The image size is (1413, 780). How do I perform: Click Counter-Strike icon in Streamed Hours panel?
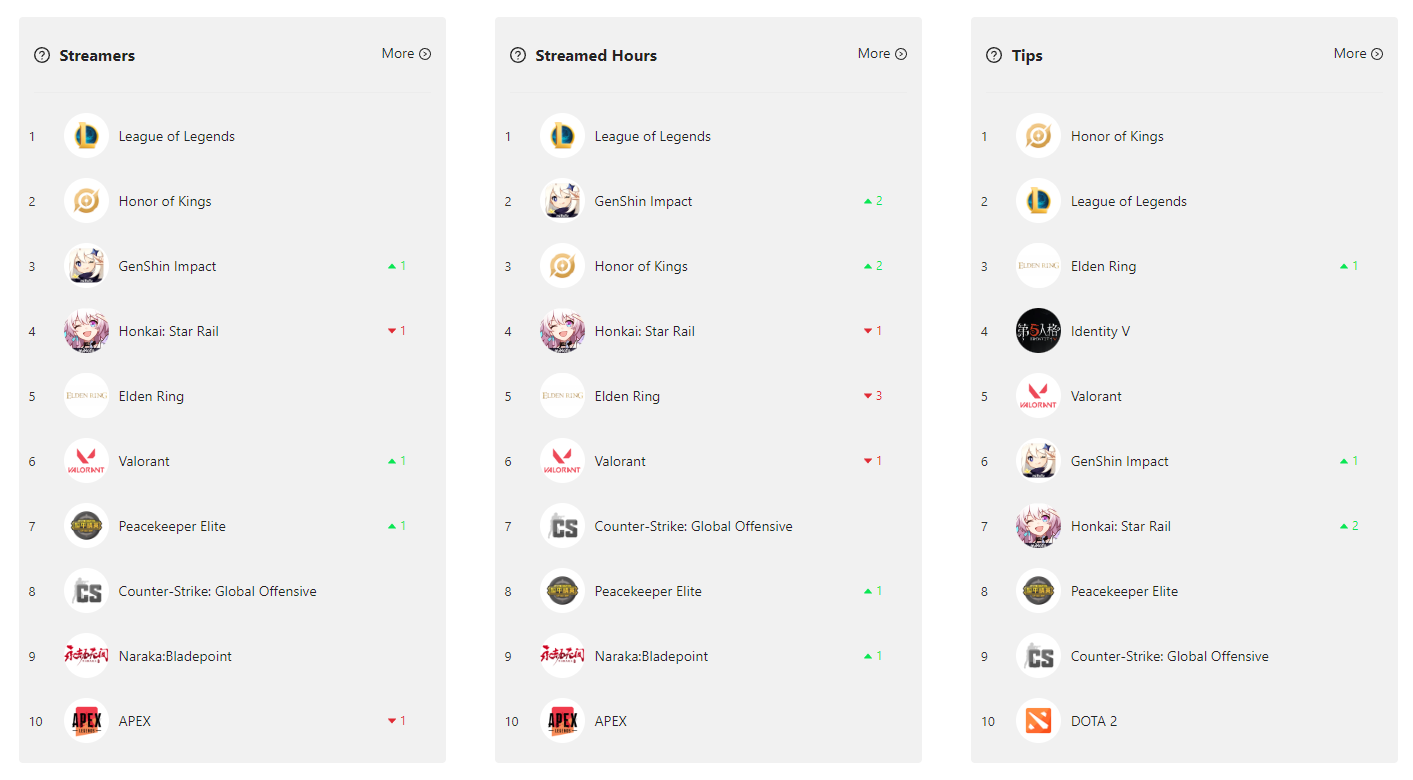click(x=562, y=526)
